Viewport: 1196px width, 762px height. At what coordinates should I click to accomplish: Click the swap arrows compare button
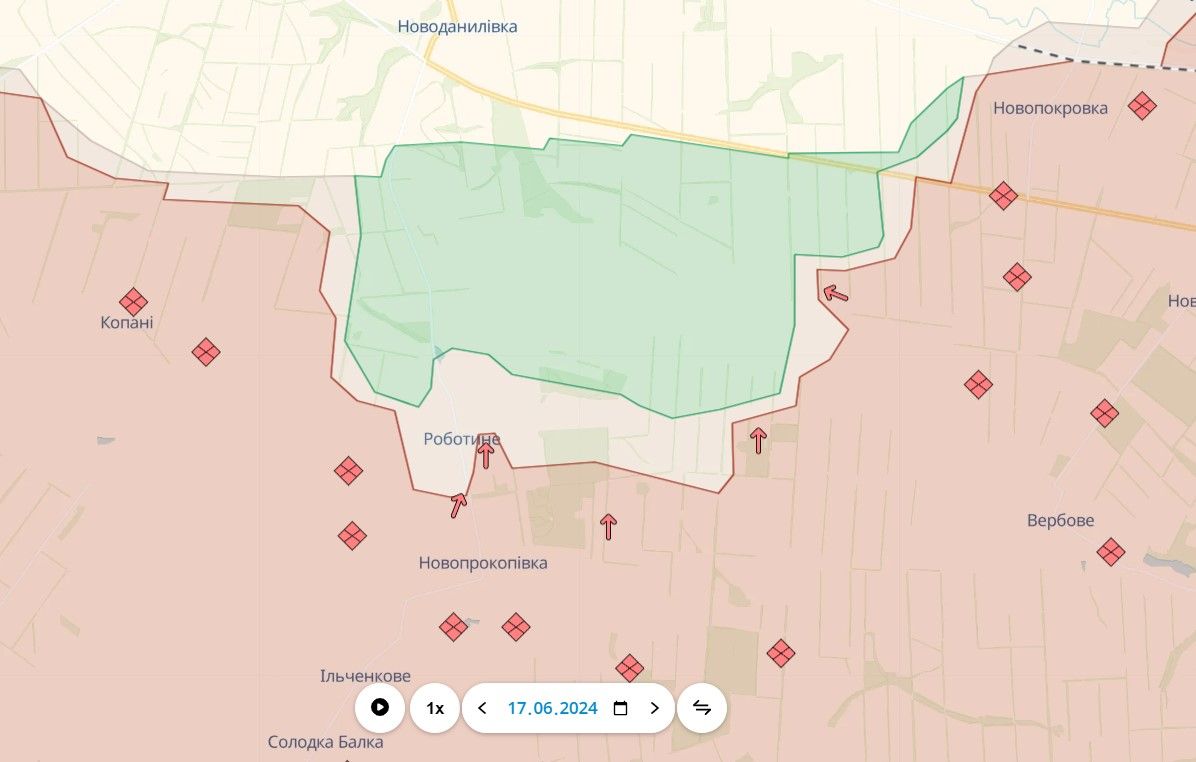click(702, 708)
